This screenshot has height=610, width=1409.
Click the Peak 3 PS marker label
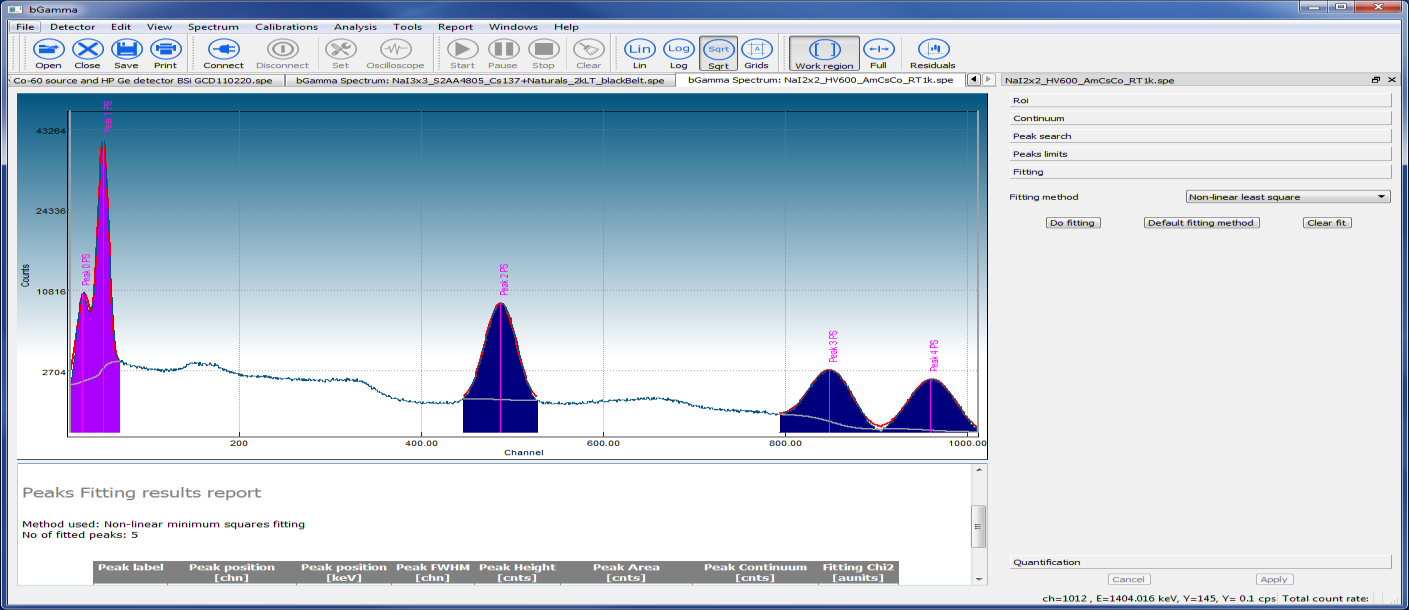833,346
